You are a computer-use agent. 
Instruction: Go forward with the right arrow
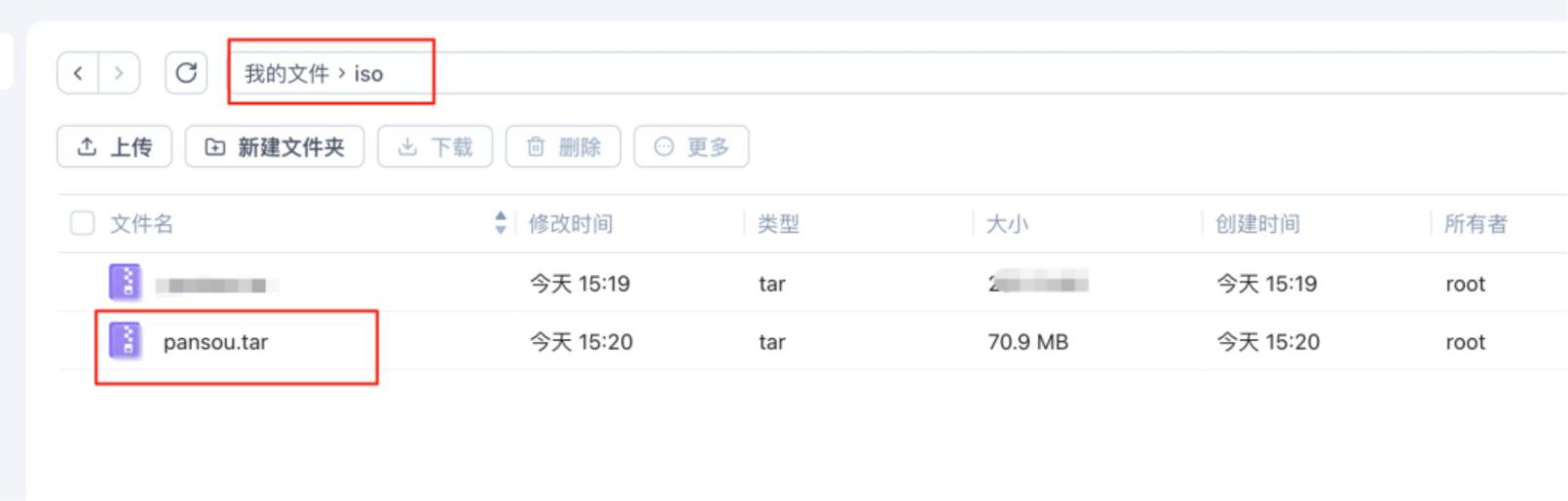pyautogui.click(x=119, y=73)
